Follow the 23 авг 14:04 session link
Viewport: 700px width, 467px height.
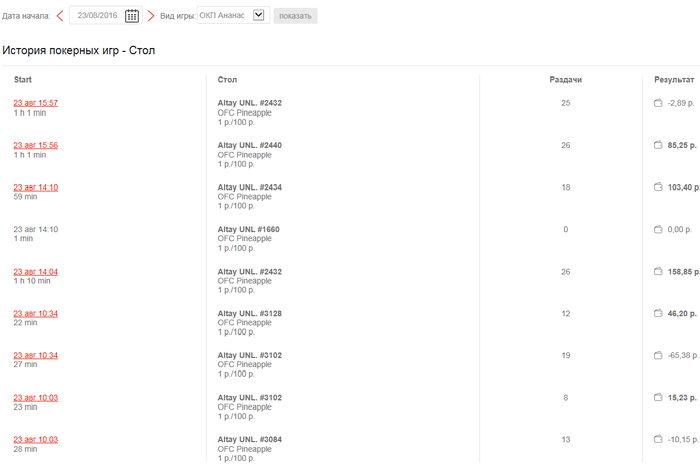click(35, 271)
